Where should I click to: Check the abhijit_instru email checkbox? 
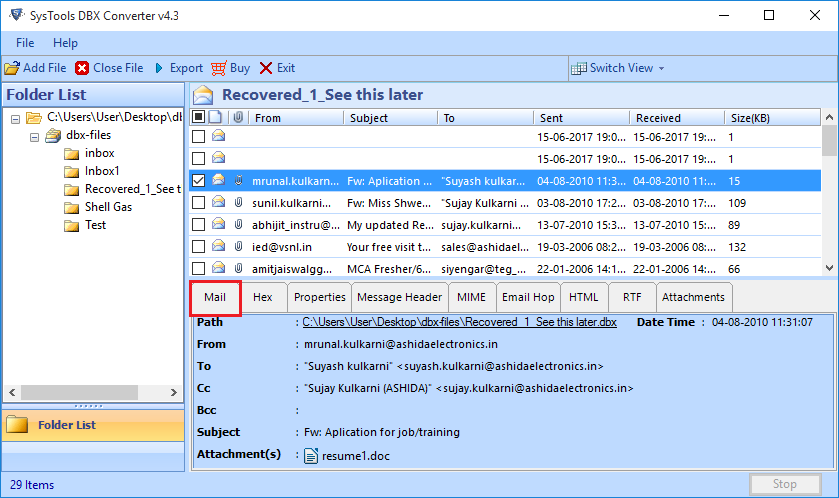(199, 225)
